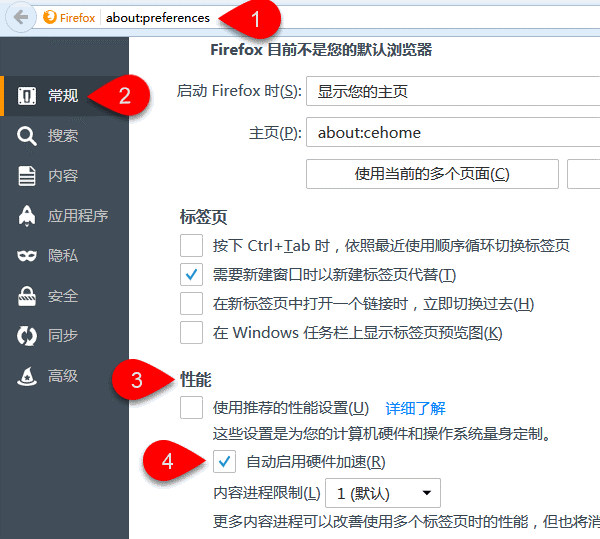Open the 高级 preferences category

click(x=64, y=376)
